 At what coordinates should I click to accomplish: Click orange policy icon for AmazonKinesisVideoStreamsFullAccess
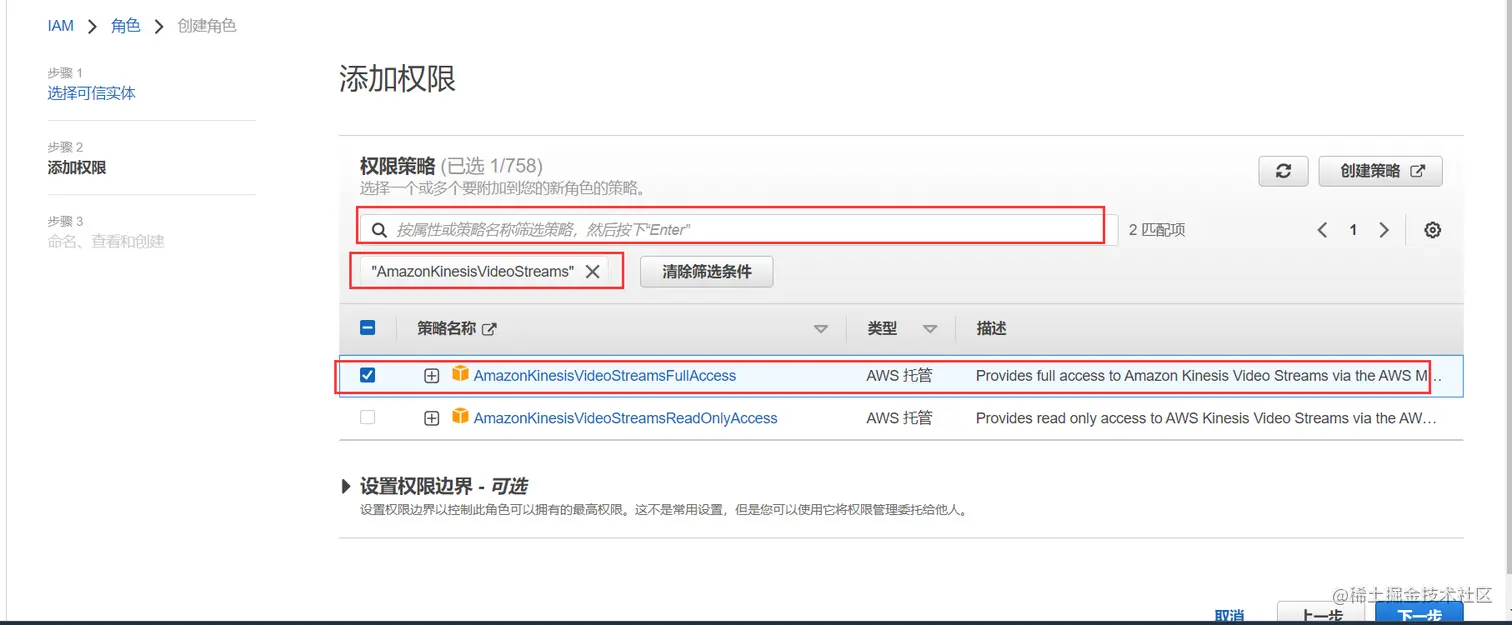click(460, 374)
